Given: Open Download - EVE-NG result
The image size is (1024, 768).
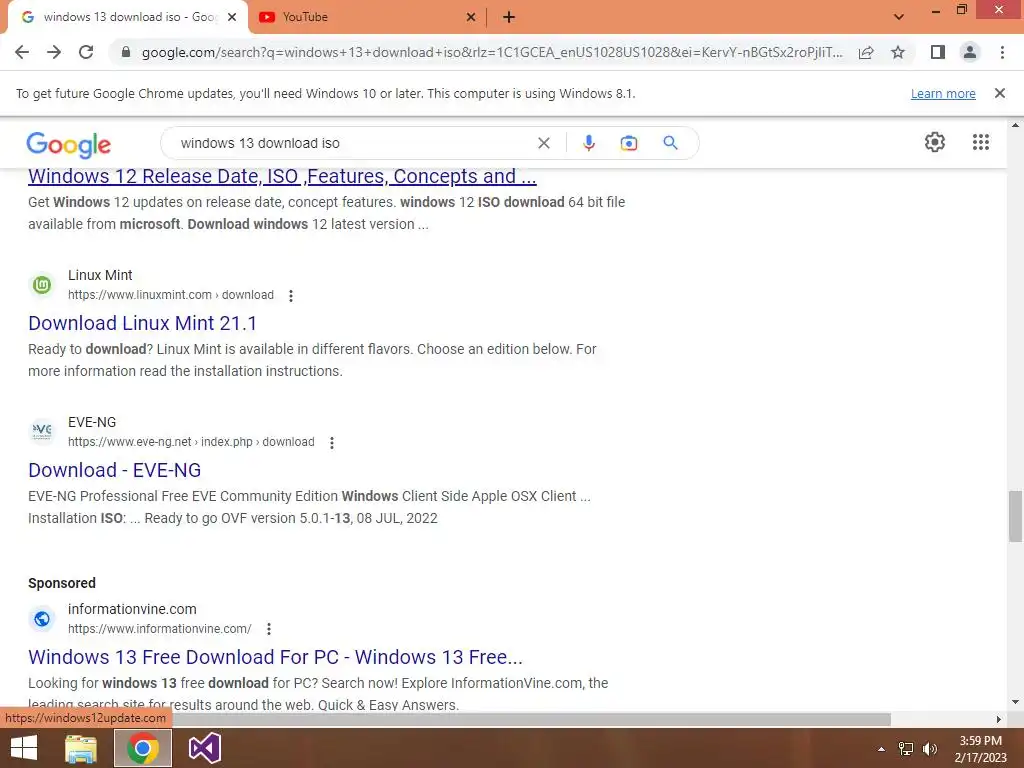Looking at the screenshot, I should (114, 470).
